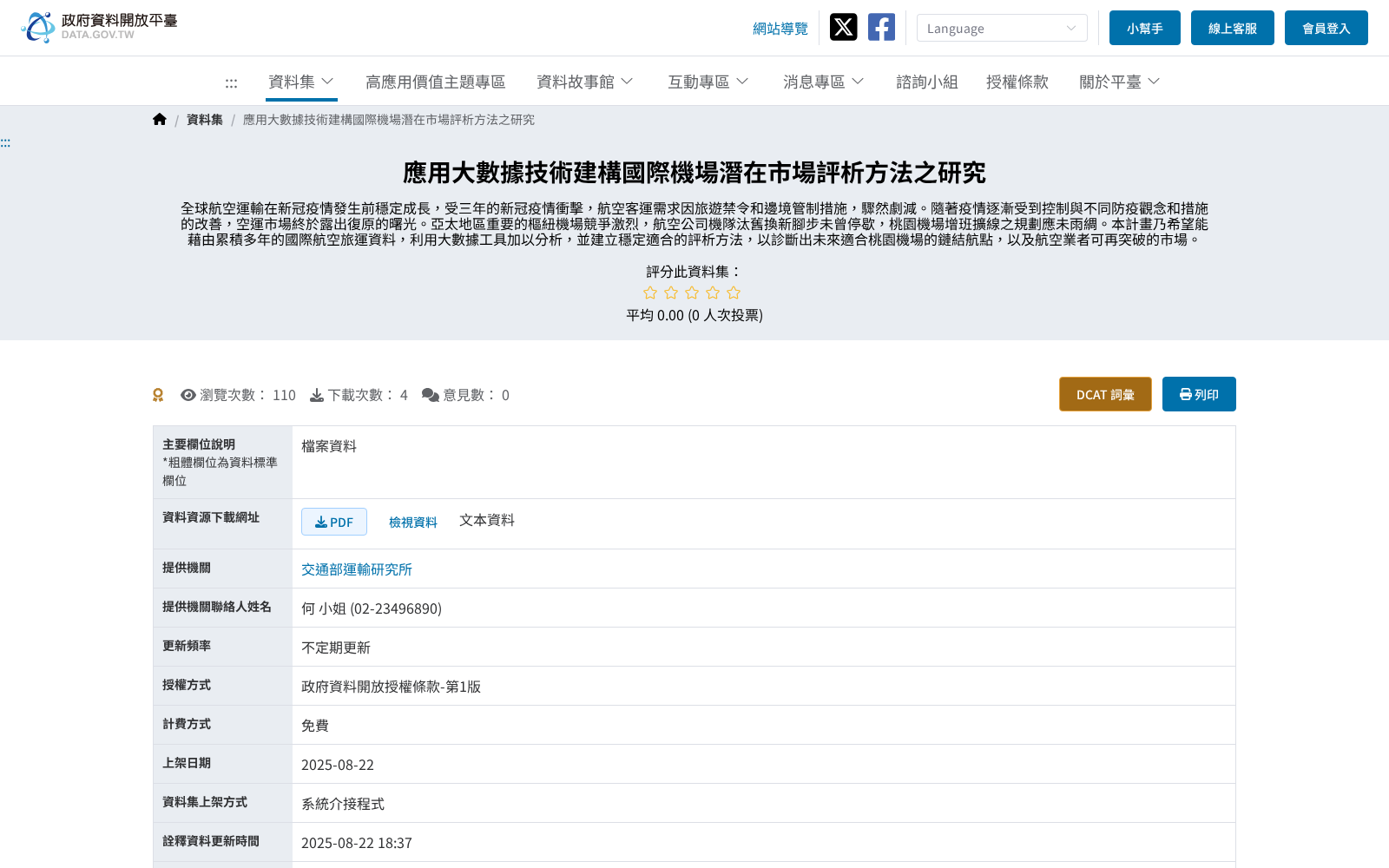Click the 檔案資料 field value
Screen dimensions: 1389x868
click(329, 446)
